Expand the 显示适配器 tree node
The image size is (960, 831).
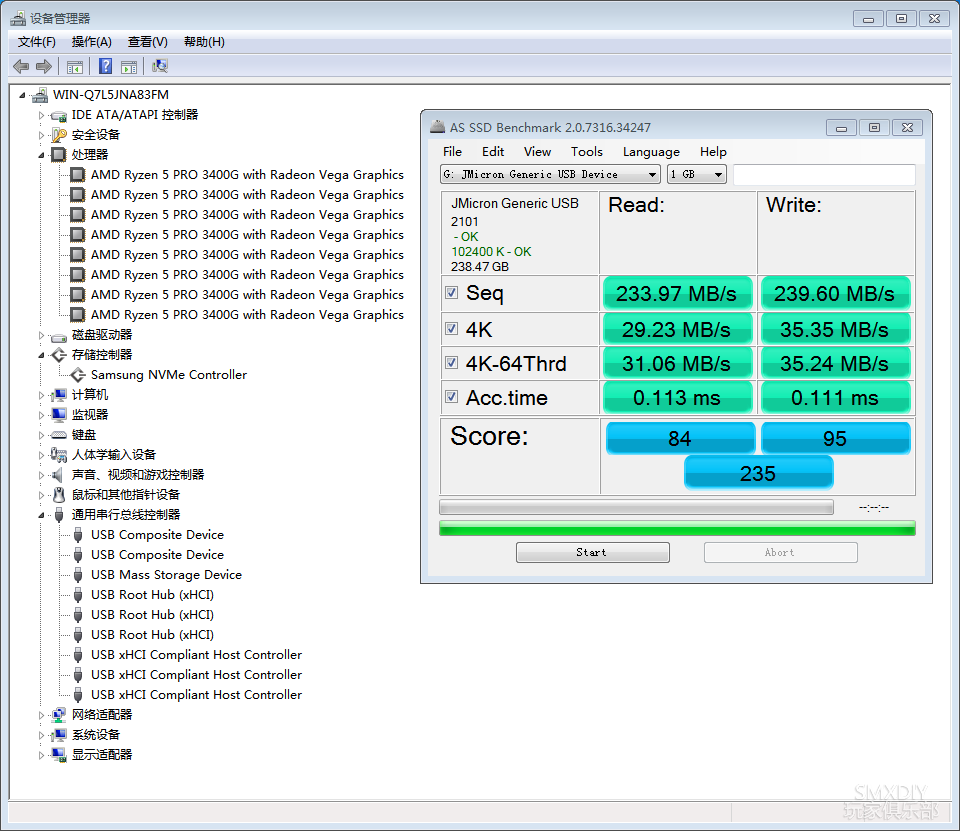pyautogui.click(x=41, y=755)
